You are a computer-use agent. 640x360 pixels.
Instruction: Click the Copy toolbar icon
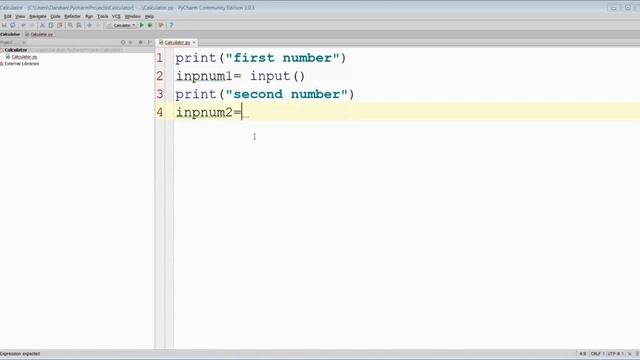pyautogui.click(x=51, y=25)
